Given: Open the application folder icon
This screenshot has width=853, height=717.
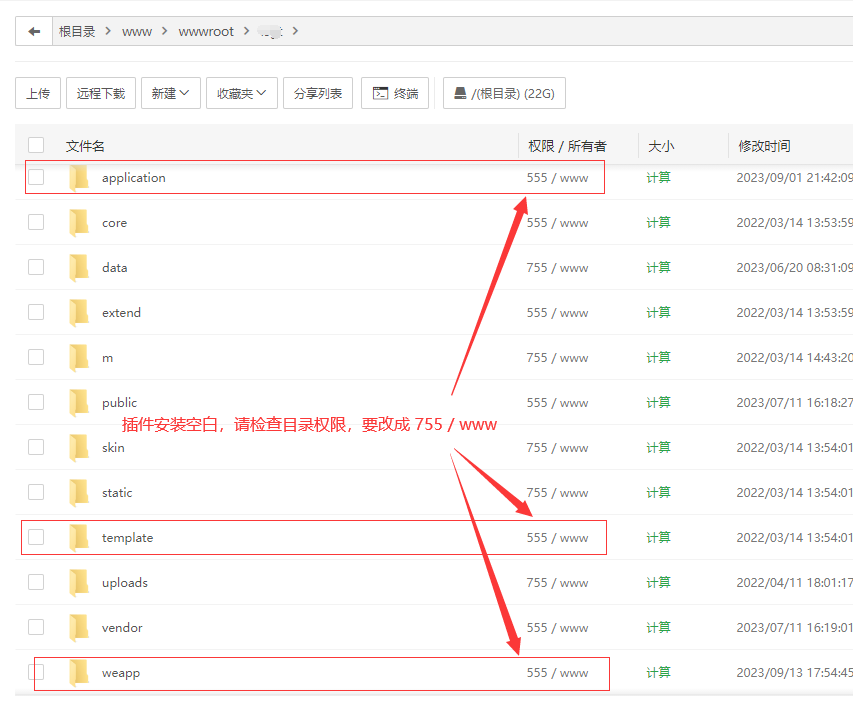Looking at the screenshot, I should click(x=79, y=176).
